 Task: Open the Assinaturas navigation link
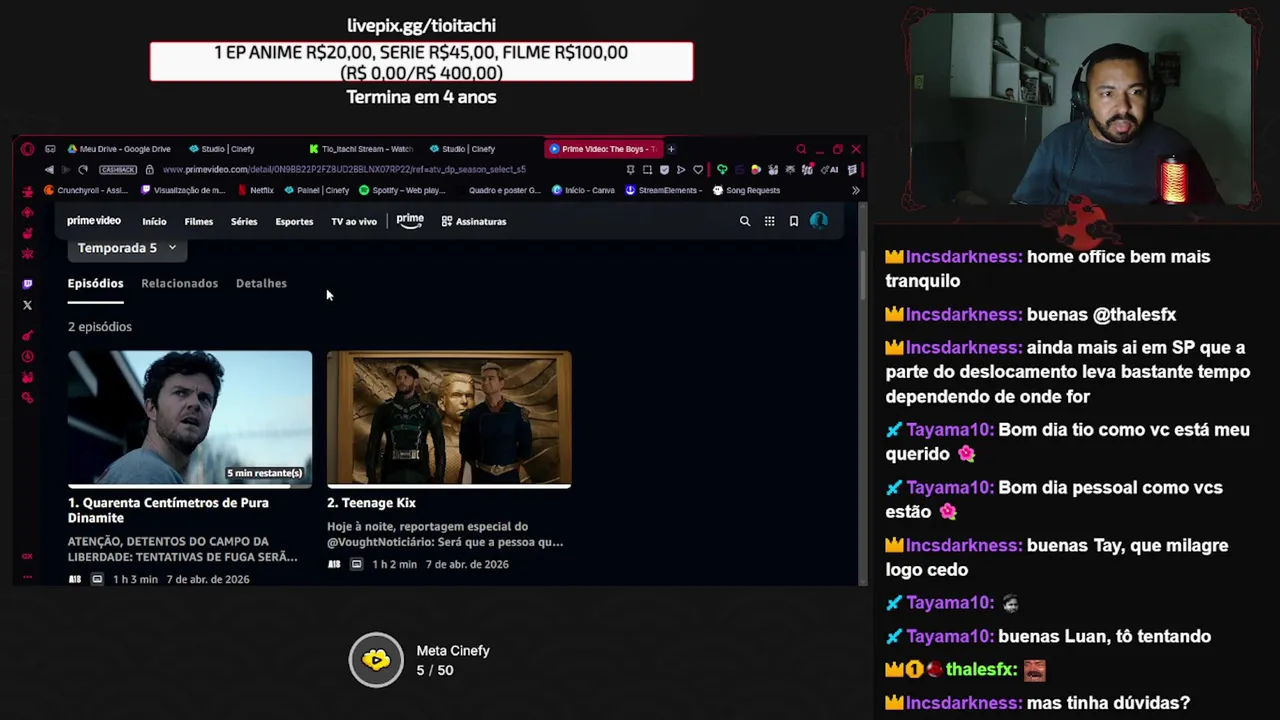(x=474, y=221)
